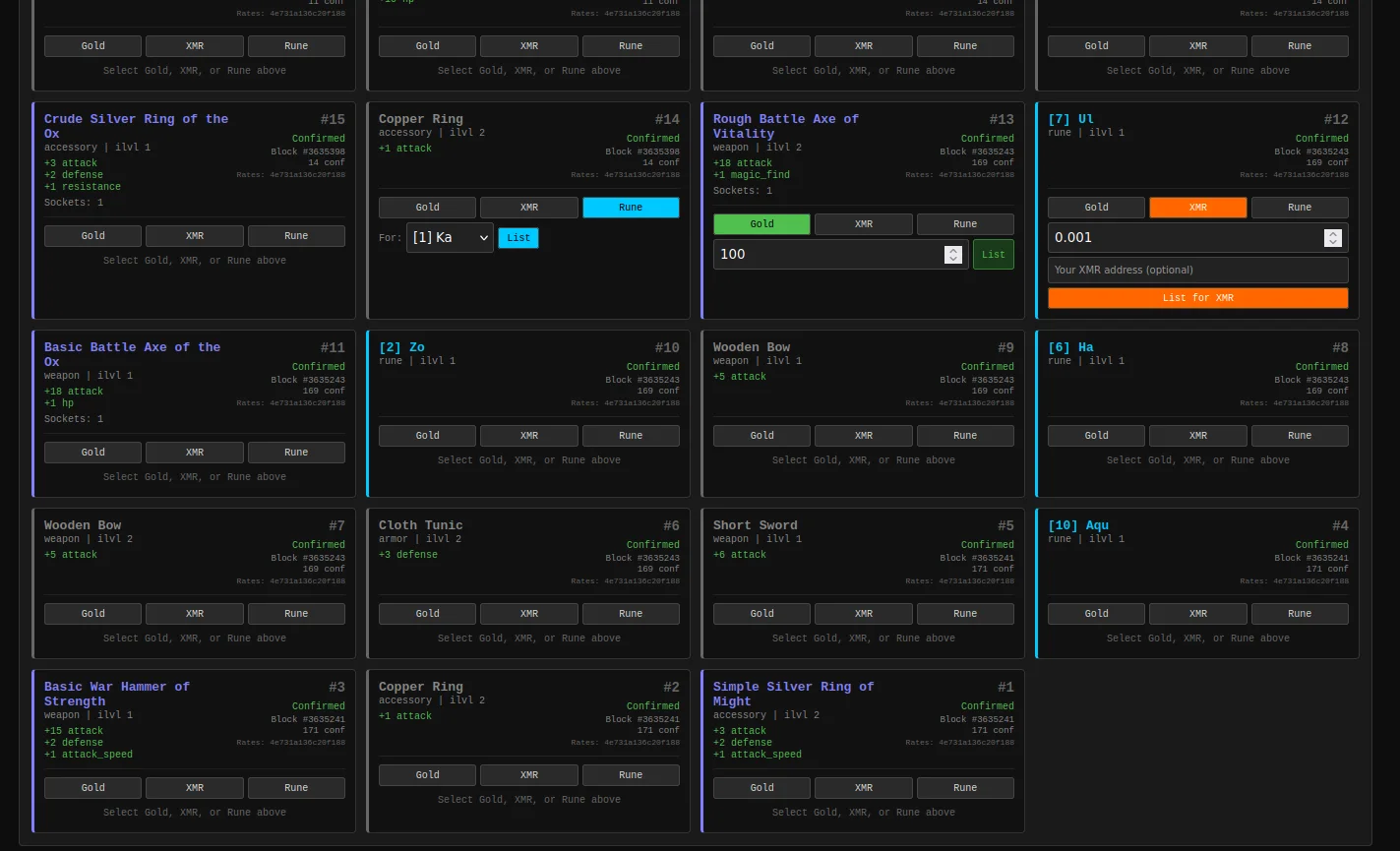Pick Rune payment on [6] Ha card
The image size is (1400, 851).
[1299, 436]
